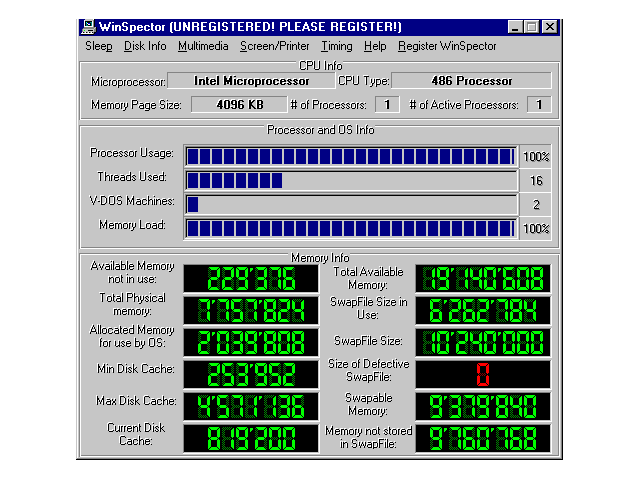Open the Disk Info menu
The image size is (640, 480).
coord(145,46)
